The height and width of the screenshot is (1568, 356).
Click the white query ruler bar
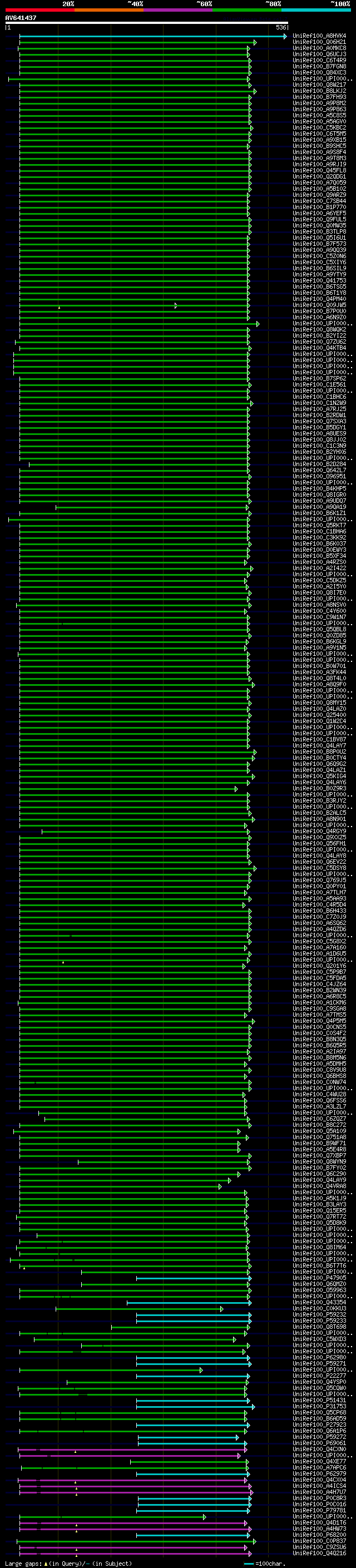coord(146,23)
